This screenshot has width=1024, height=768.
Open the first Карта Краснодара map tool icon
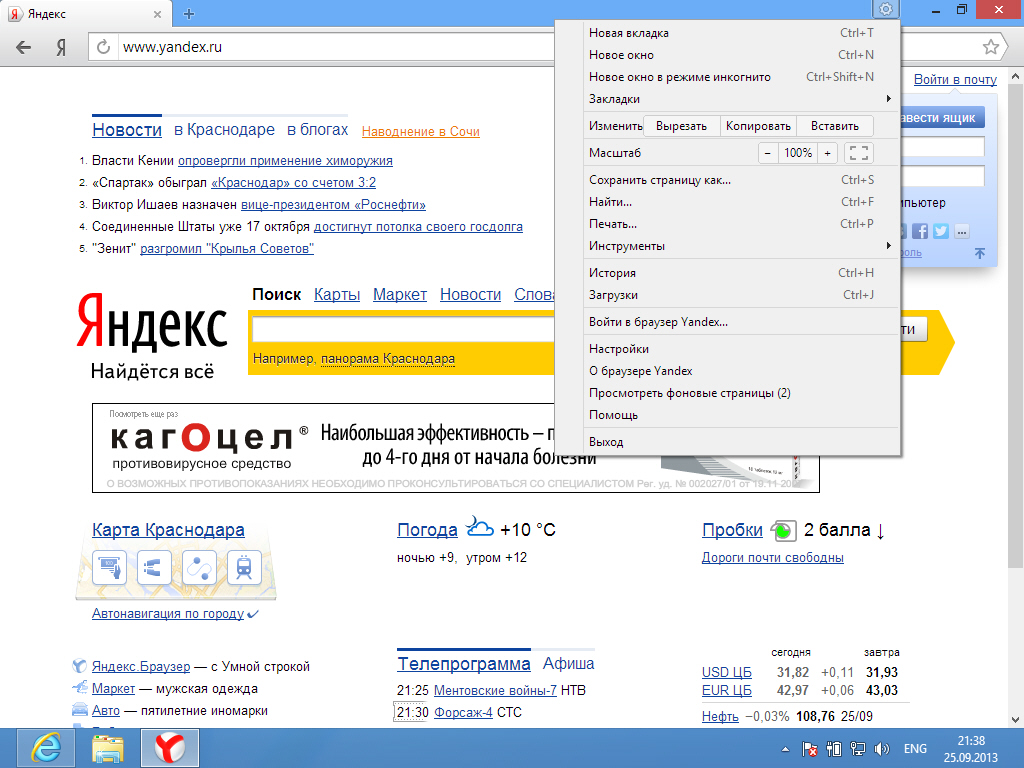pos(110,567)
